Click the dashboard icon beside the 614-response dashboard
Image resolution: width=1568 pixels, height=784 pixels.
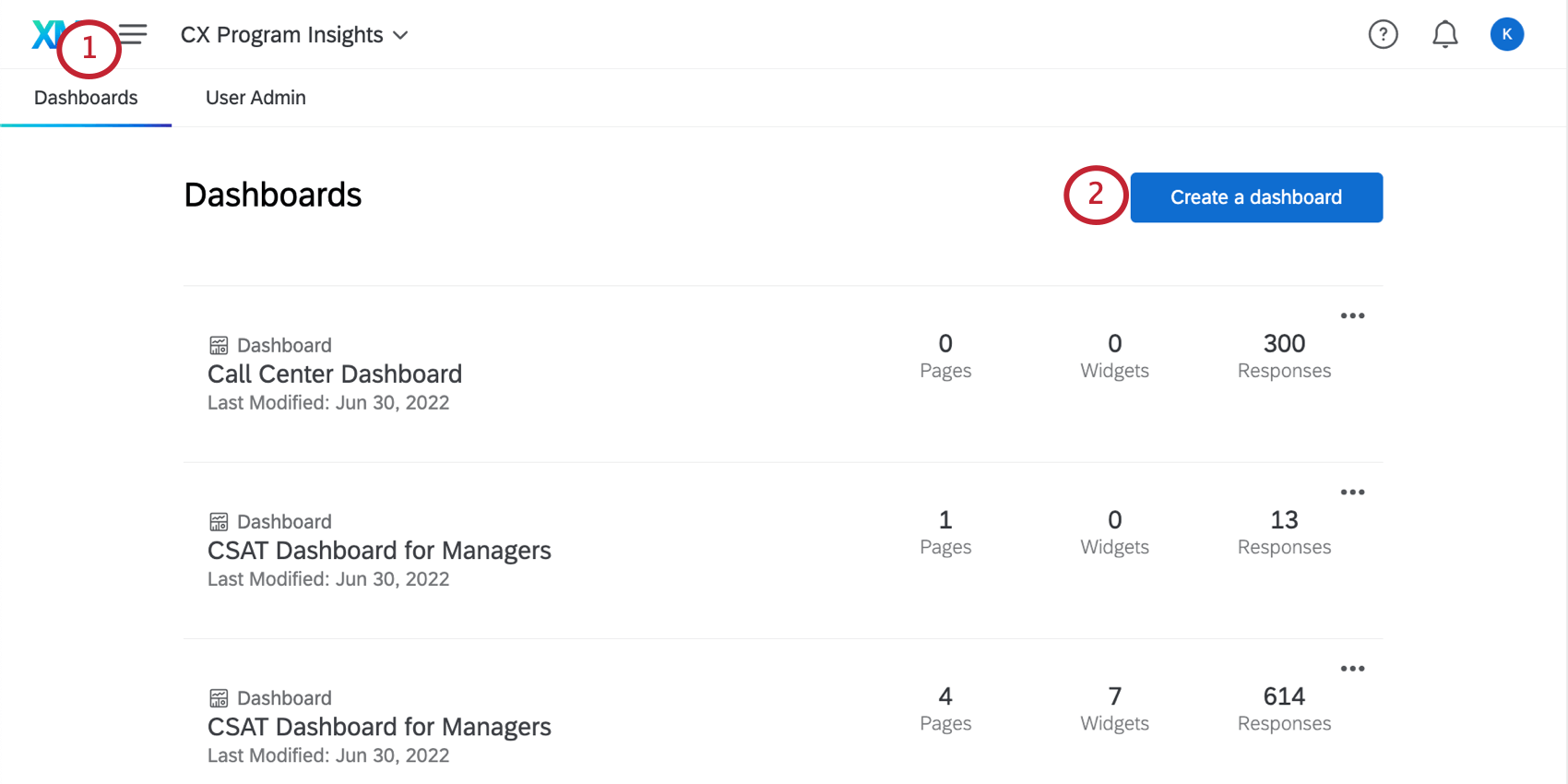tap(219, 697)
